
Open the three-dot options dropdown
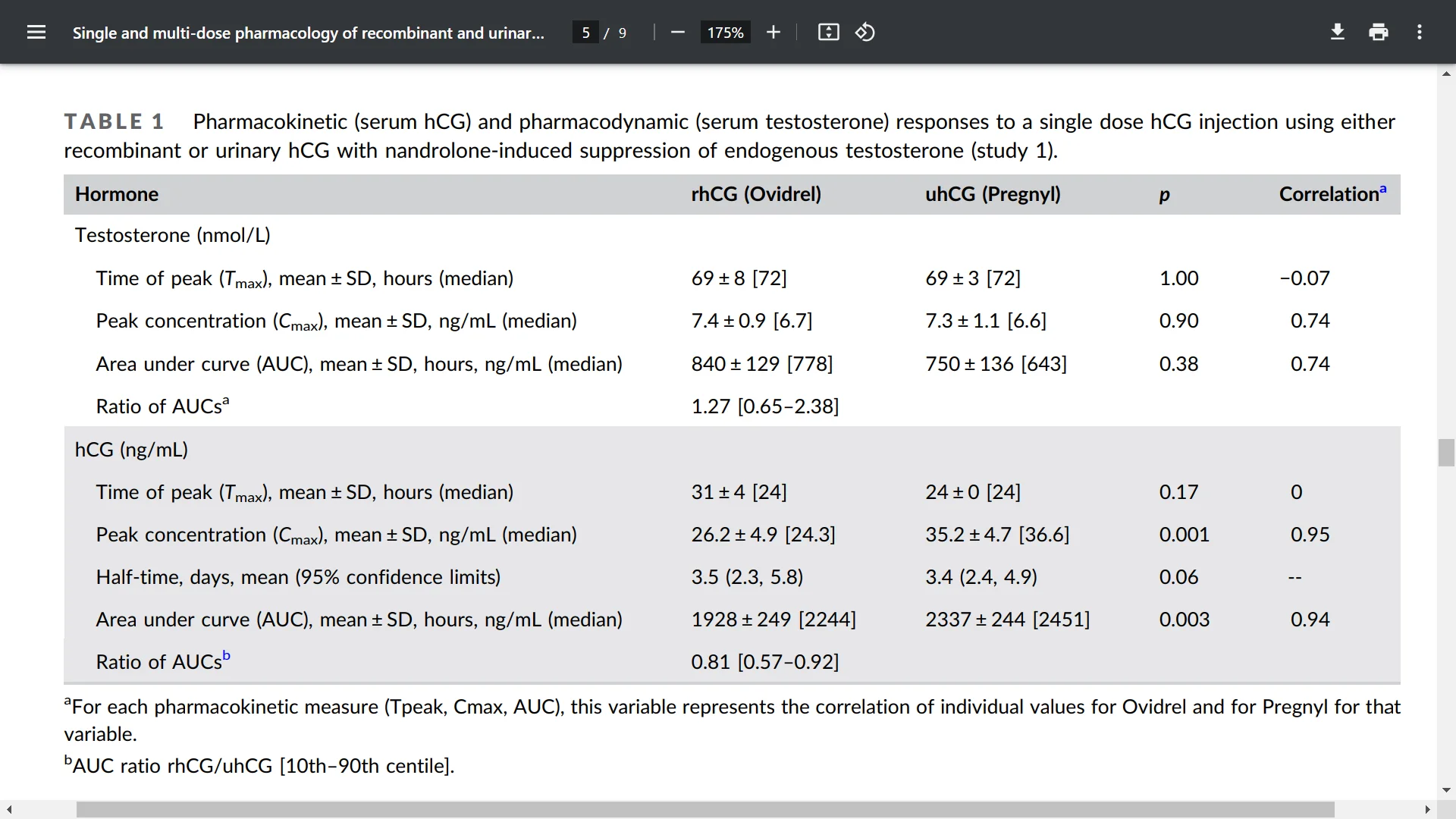click(1420, 32)
